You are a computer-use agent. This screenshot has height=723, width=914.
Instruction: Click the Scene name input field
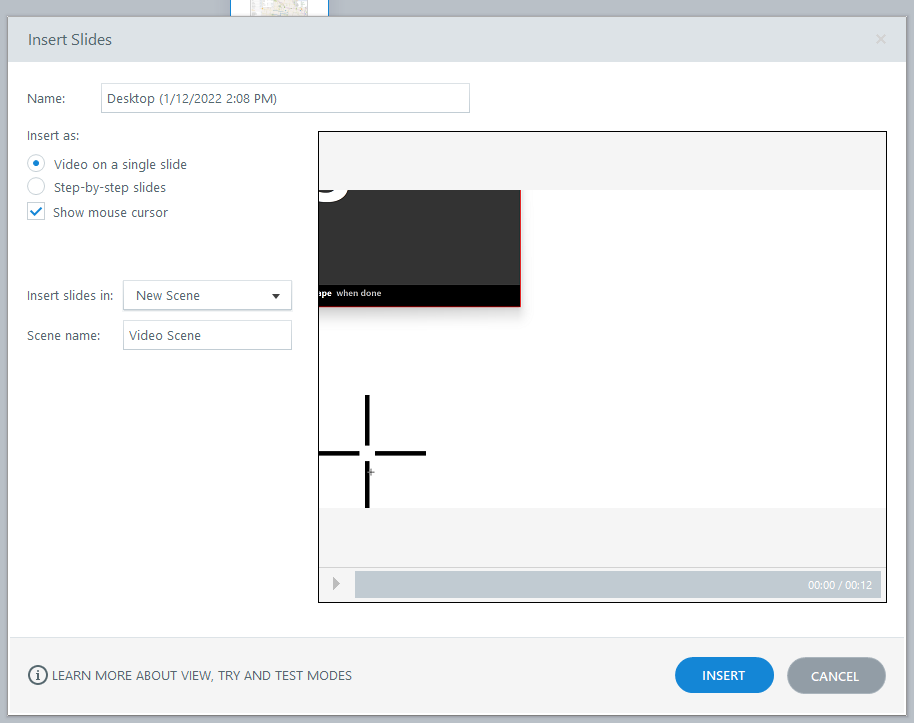(x=207, y=335)
